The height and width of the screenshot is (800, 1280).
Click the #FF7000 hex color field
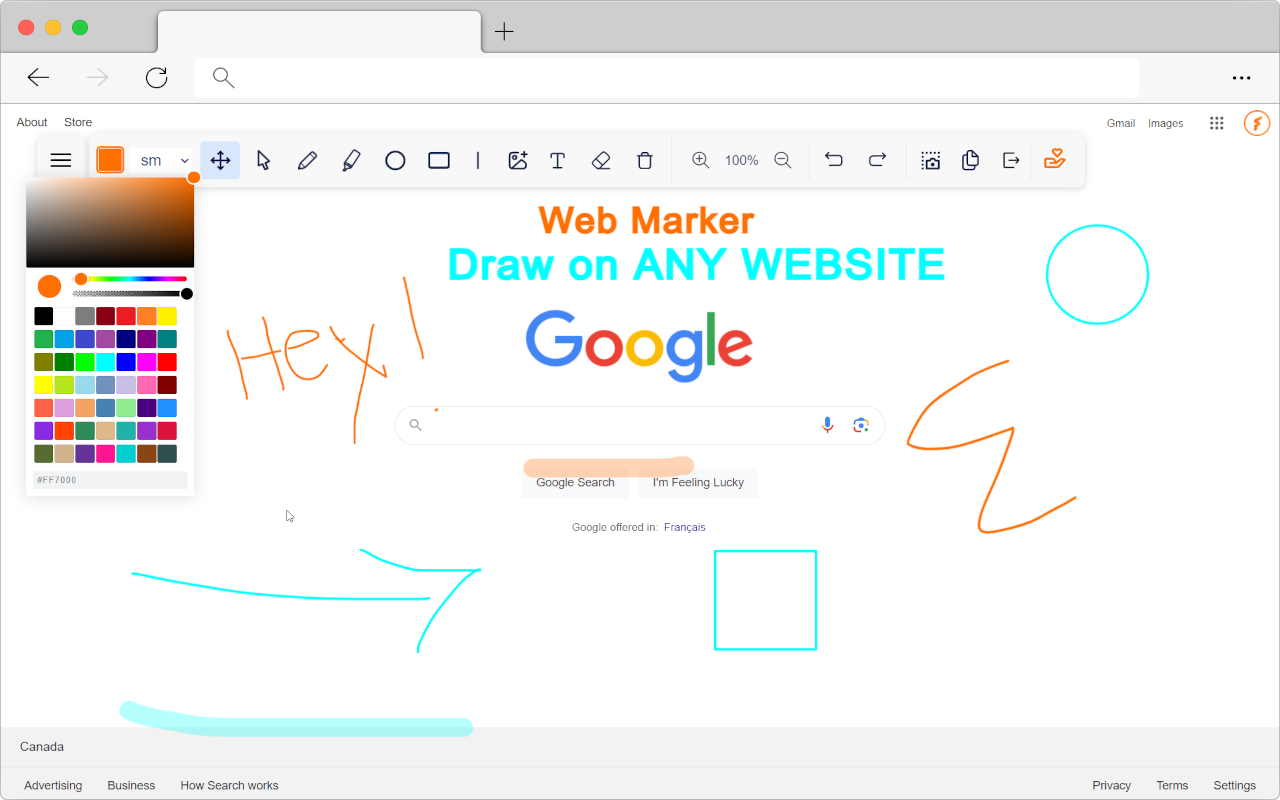pos(110,480)
